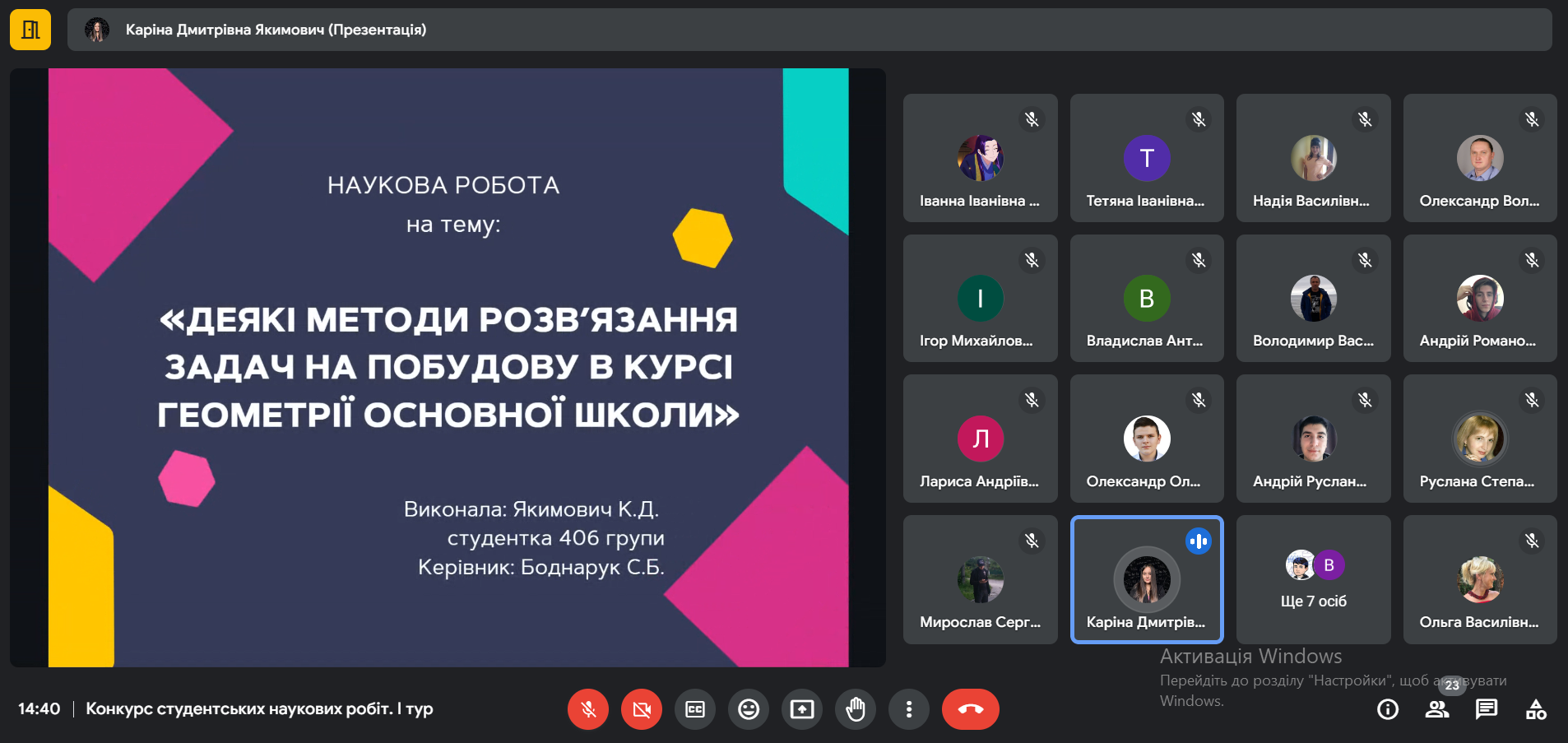Click the 14:40 clock in the bottom bar
The image size is (1568, 743).
(x=39, y=708)
